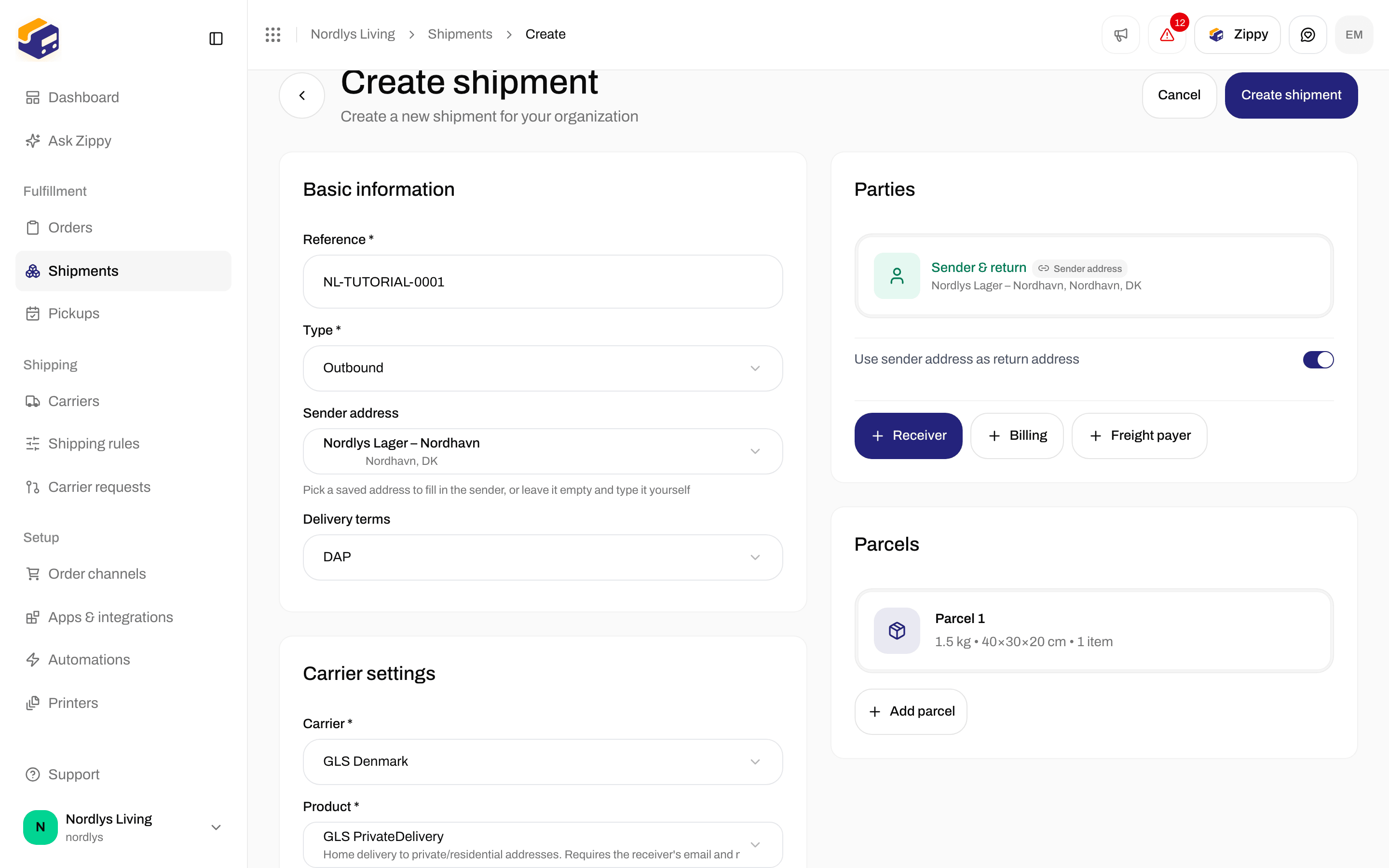Go to Dashboard in the sidebar
The width and height of the screenshot is (1389, 868).
pos(123,97)
